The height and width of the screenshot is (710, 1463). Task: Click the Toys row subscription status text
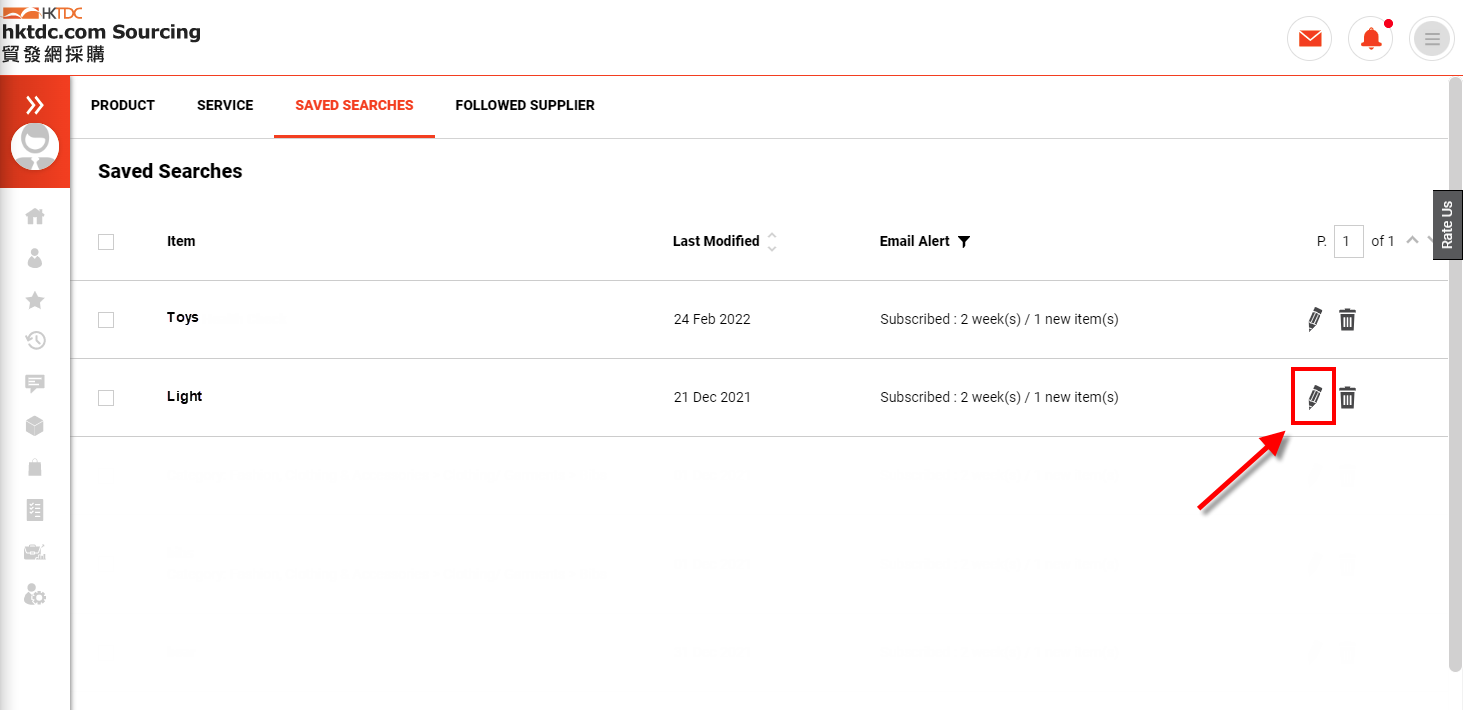pos(999,320)
